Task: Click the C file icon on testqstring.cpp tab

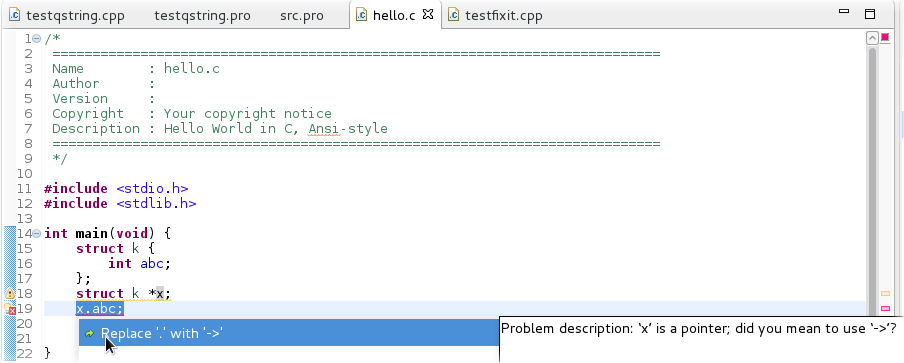Action: (15, 15)
